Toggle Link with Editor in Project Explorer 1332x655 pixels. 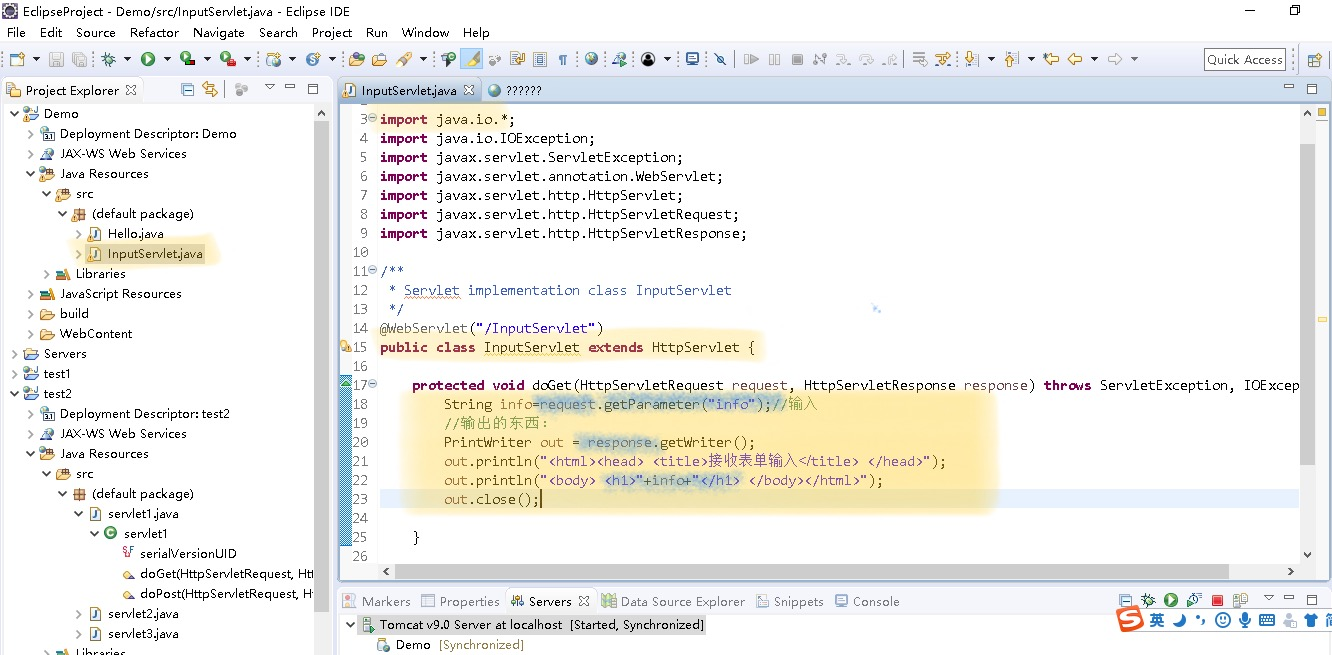click(209, 89)
